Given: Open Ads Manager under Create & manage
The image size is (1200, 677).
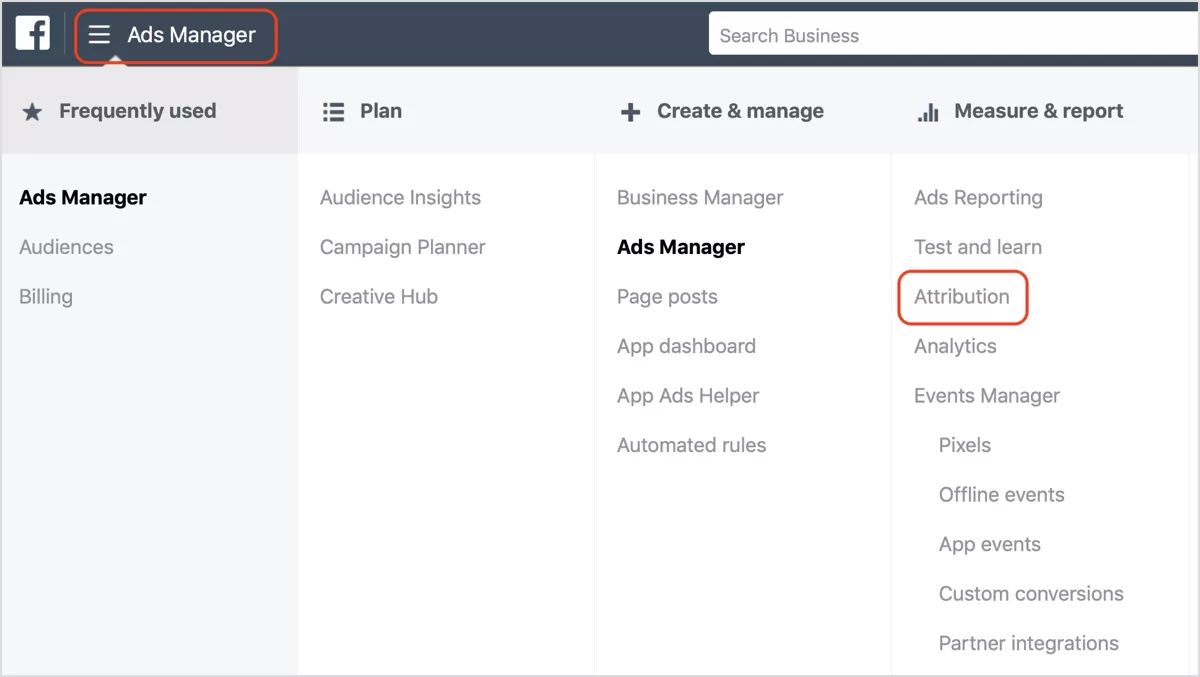Looking at the screenshot, I should (x=681, y=247).
